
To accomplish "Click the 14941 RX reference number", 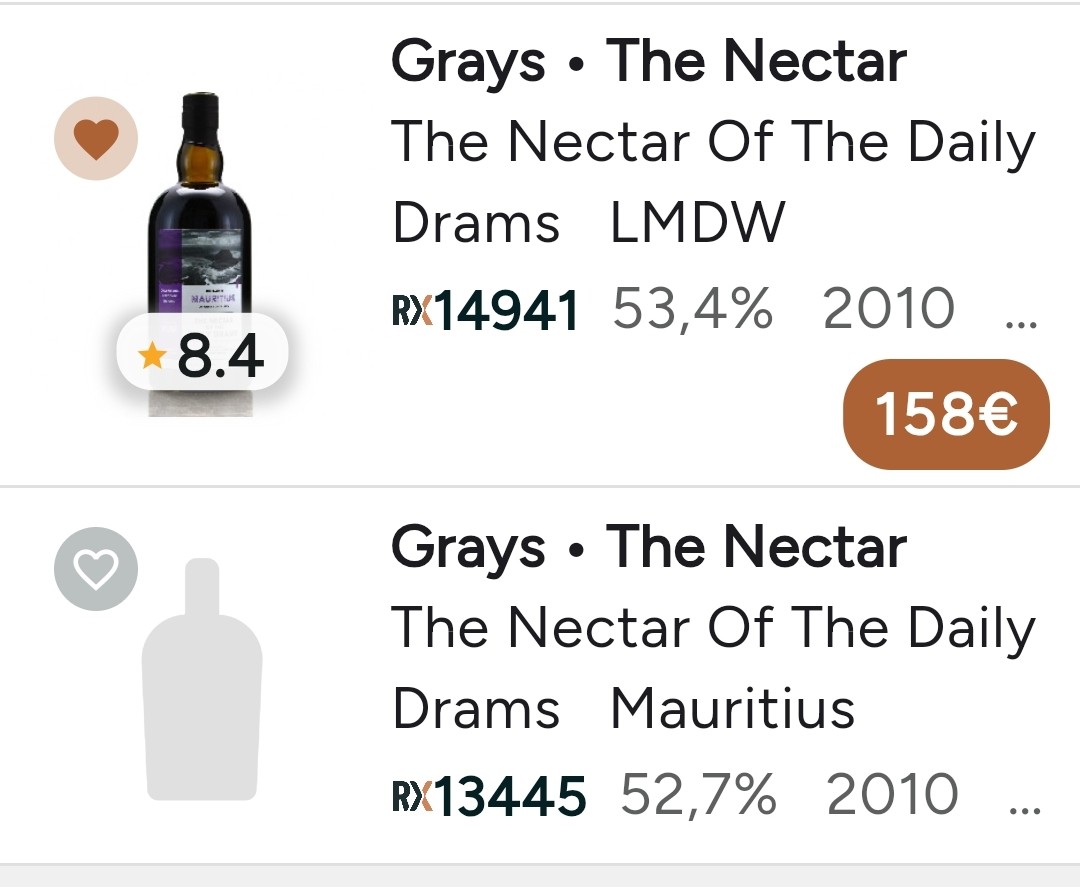I will point(507,310).
